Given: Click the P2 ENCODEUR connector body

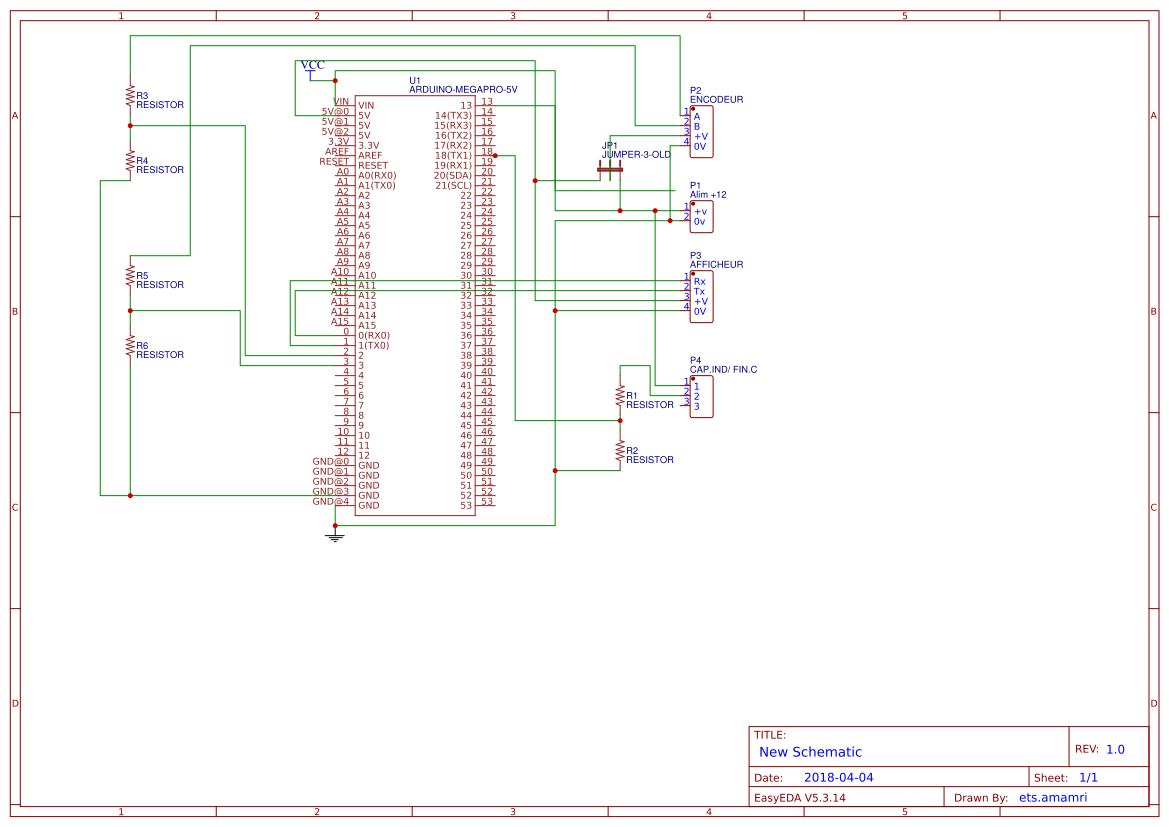Looking at the screenshot, I should pyautogui.click(x=702, y=132).
